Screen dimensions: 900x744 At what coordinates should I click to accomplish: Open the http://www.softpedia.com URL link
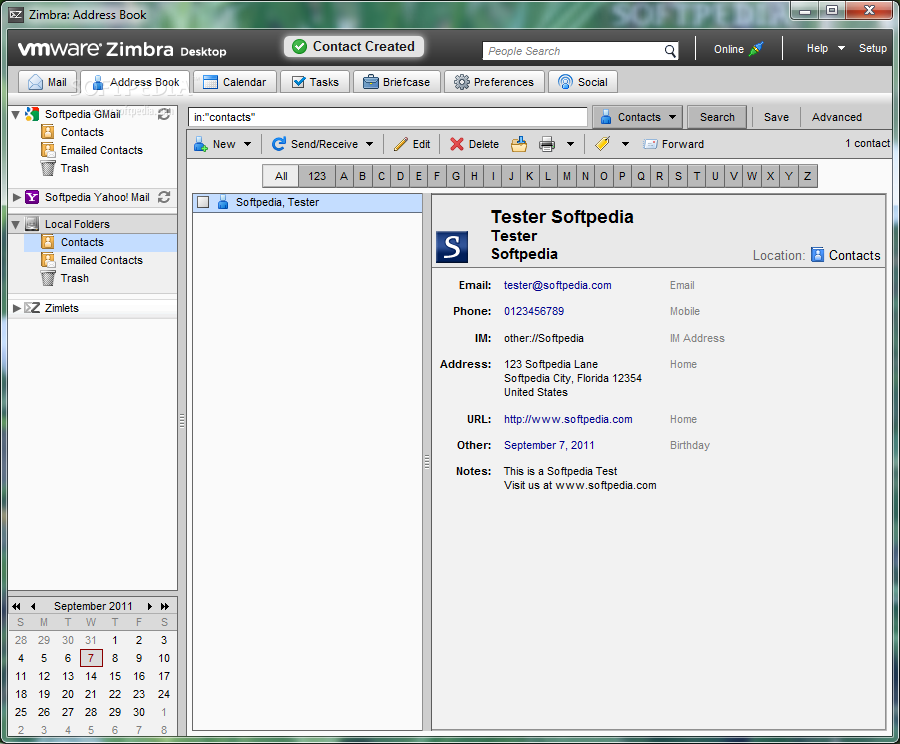[568, 419]
